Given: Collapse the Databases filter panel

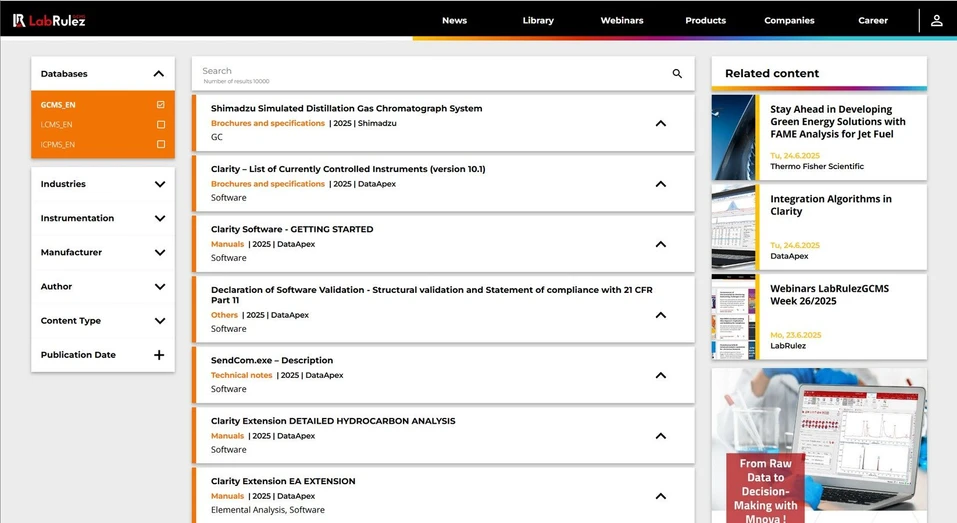Looking at the screenshot, I should pyautogui.click(x=159, y=74).
